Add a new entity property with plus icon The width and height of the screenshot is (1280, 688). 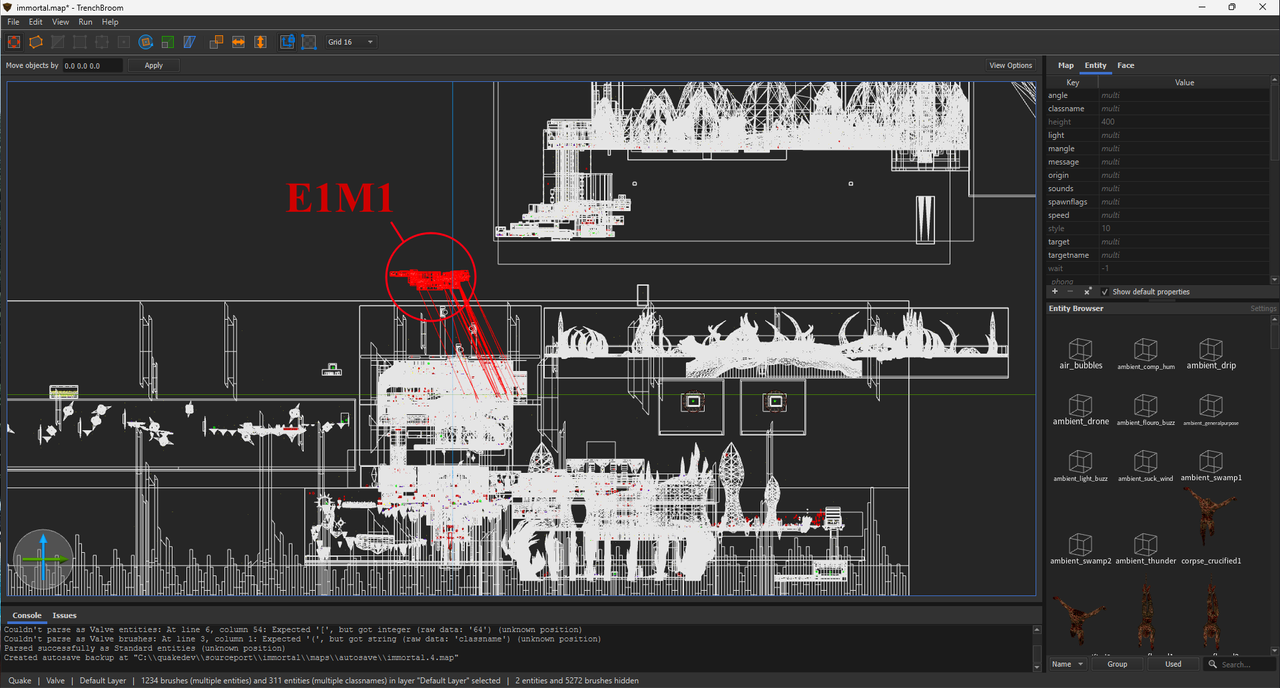[1055, 291]
